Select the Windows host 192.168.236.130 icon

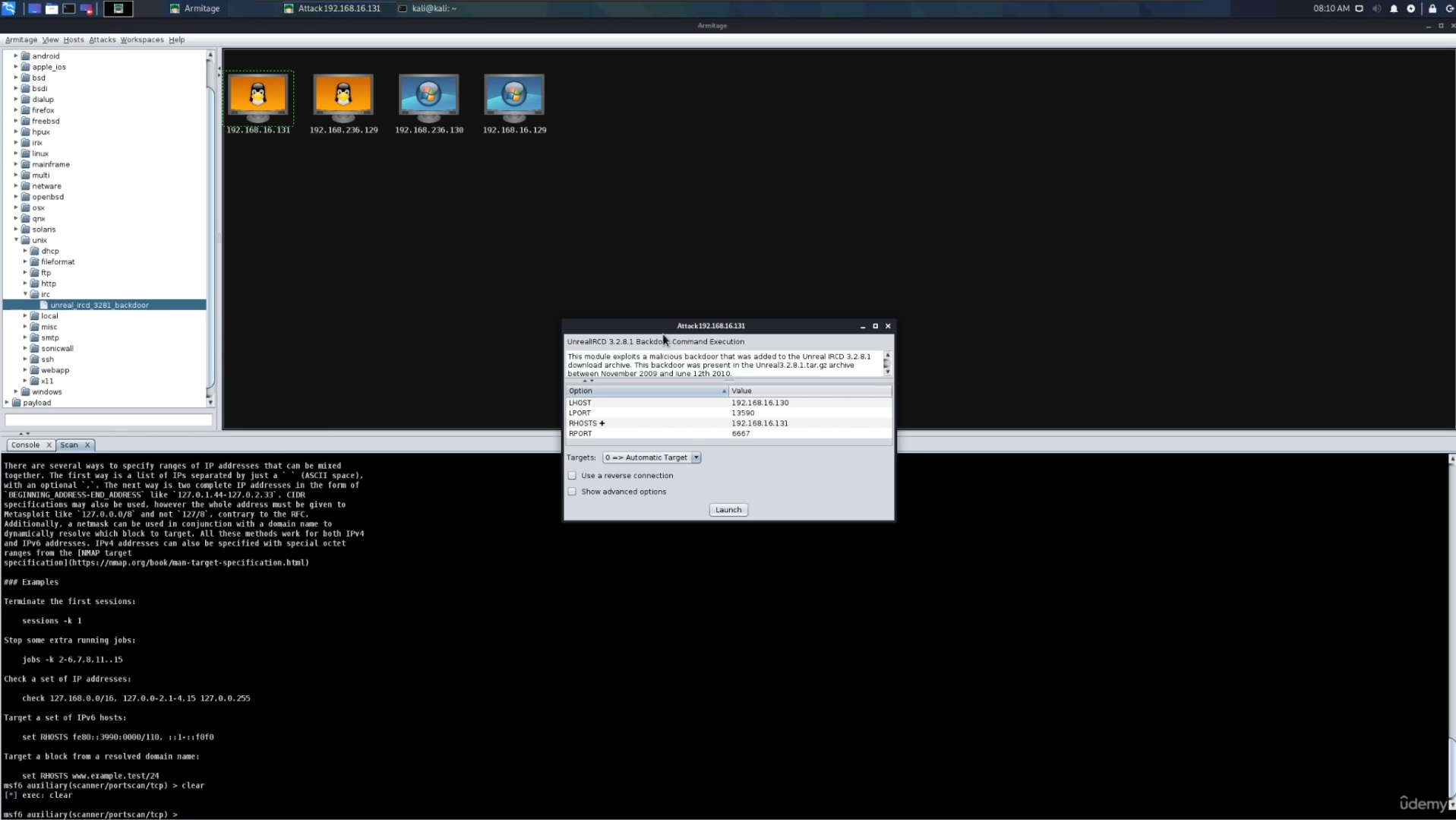click(428, 97)
